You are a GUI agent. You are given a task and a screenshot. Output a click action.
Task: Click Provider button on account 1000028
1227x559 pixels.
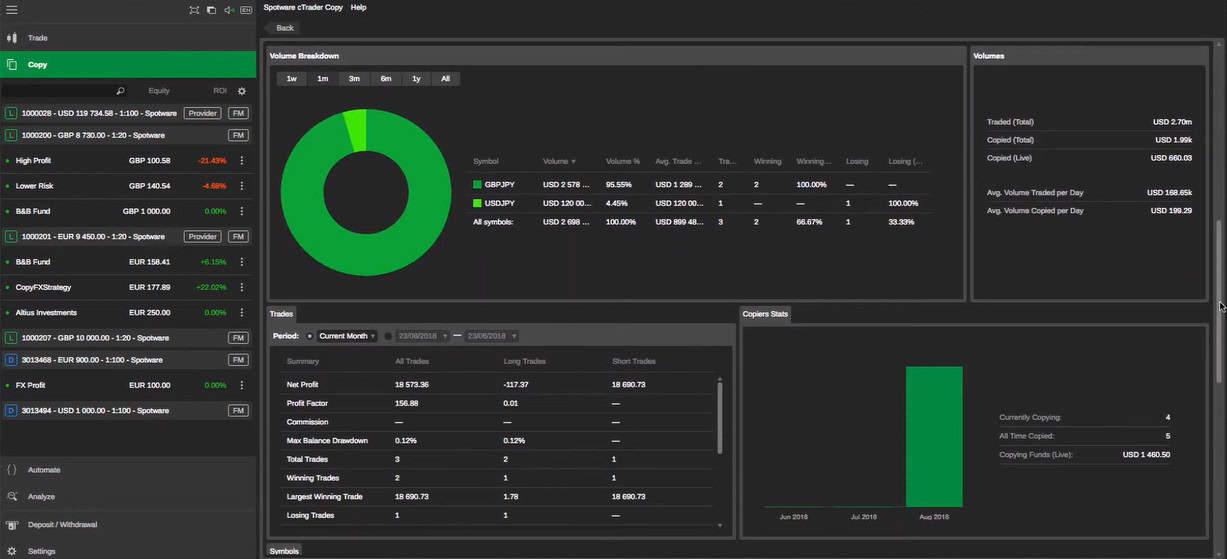[202, 114]
